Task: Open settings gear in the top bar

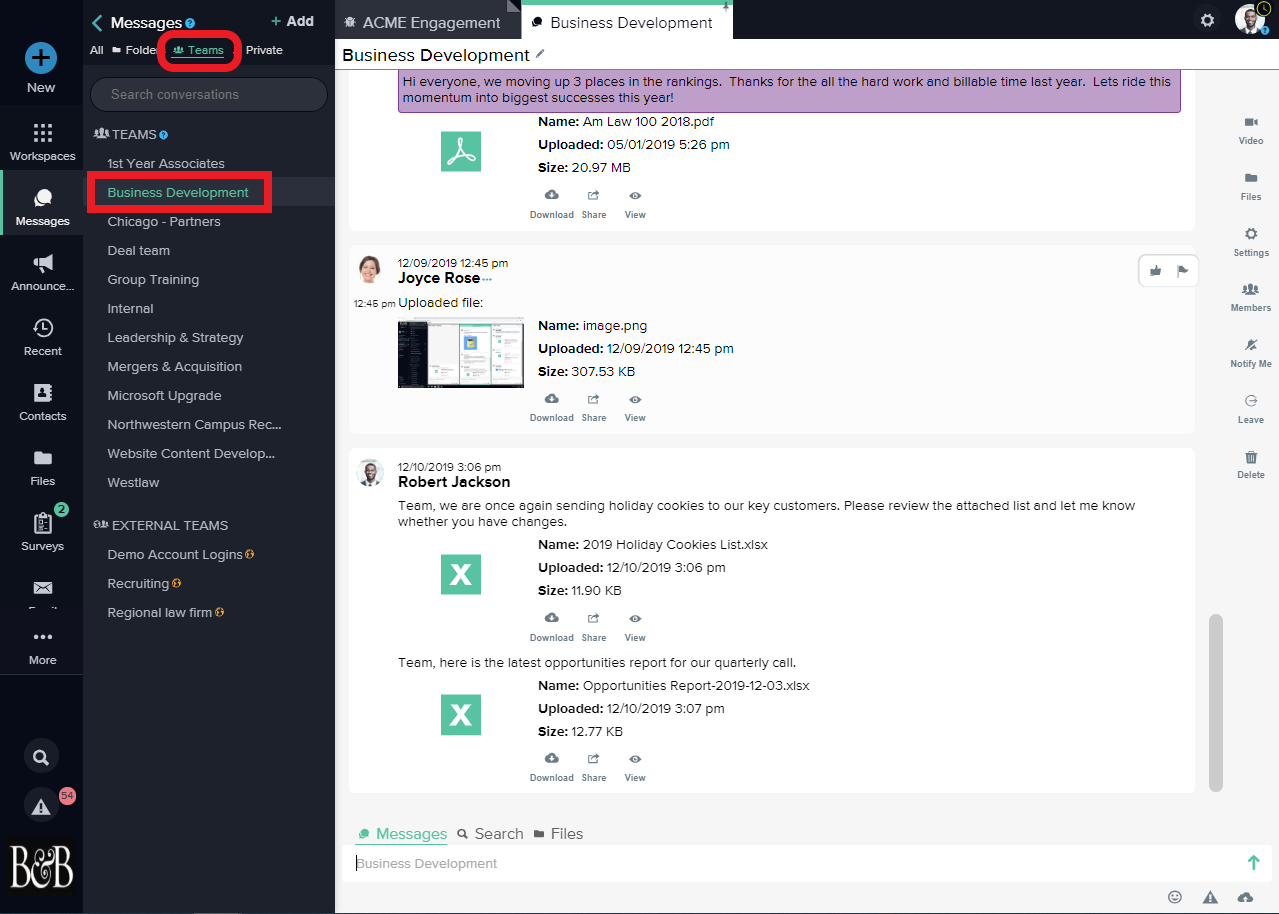Action: point(1207,20)
